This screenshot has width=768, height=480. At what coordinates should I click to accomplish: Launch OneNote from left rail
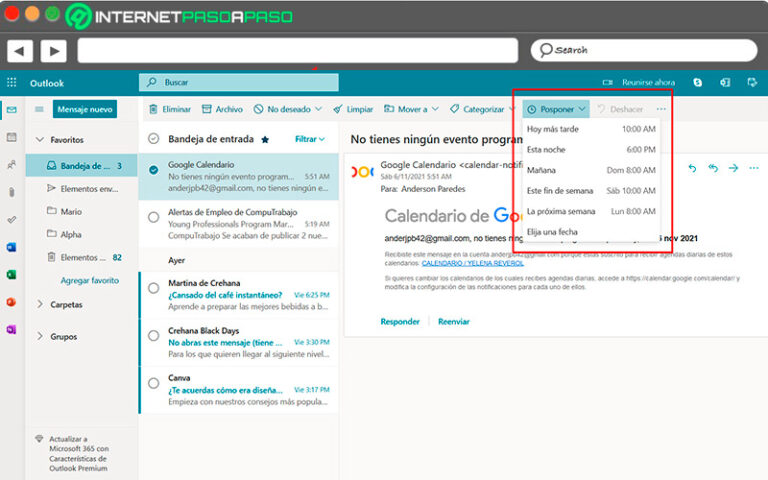[x=12, y=330]
